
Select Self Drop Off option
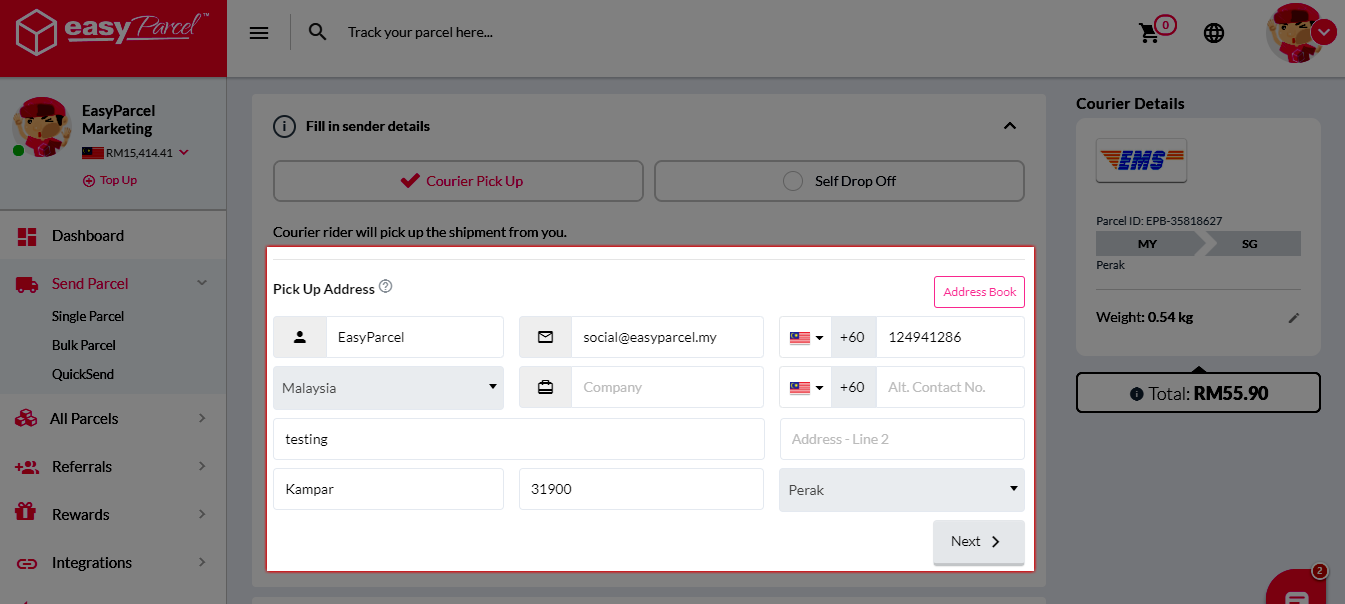coord(839,181)
